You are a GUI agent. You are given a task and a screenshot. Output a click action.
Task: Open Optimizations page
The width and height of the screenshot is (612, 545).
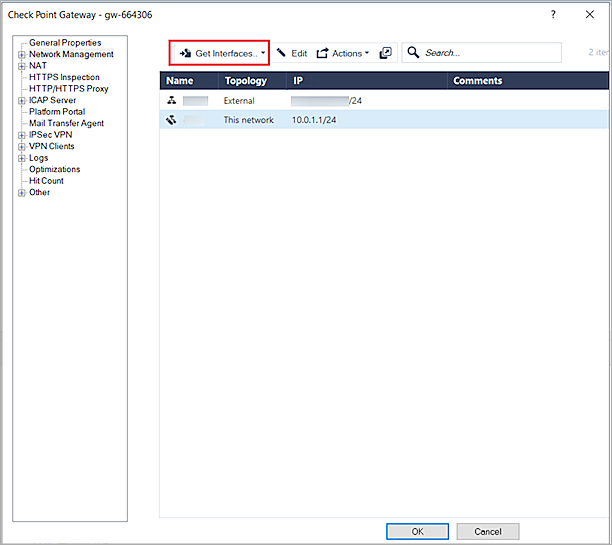tap(55, 169)
